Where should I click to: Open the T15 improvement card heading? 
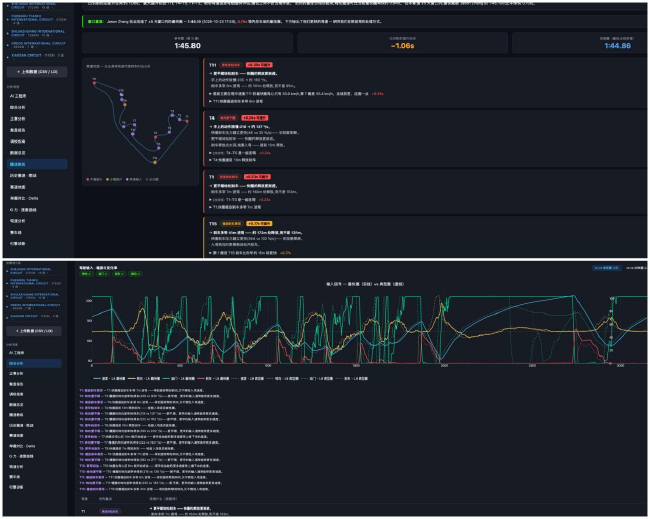pyautogui.click(x=213, y=224)
